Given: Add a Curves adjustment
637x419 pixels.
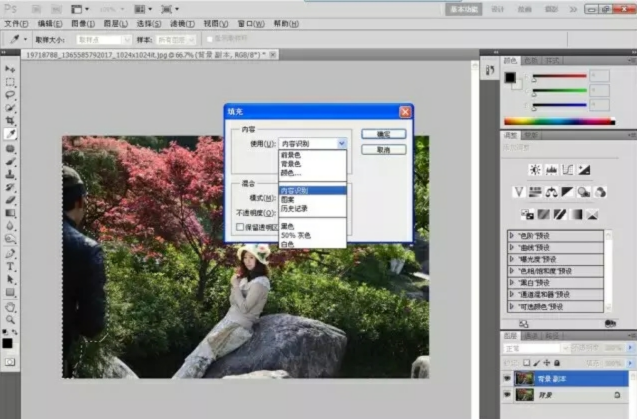Looking at the screenshot, I should (568, 170).
